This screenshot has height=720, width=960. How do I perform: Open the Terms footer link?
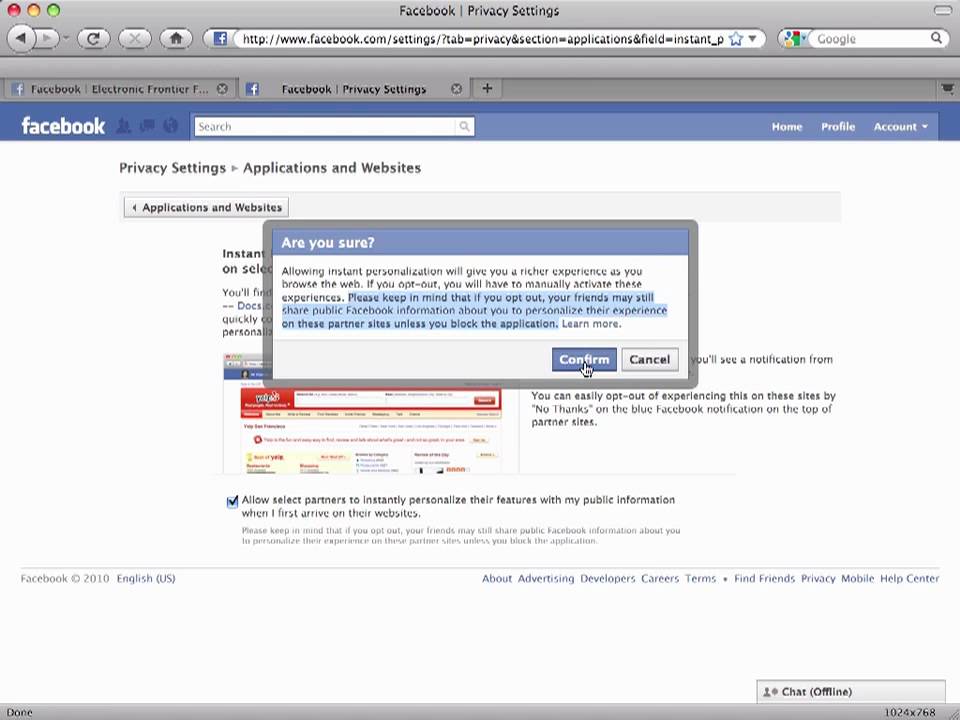tap(700, 579)
